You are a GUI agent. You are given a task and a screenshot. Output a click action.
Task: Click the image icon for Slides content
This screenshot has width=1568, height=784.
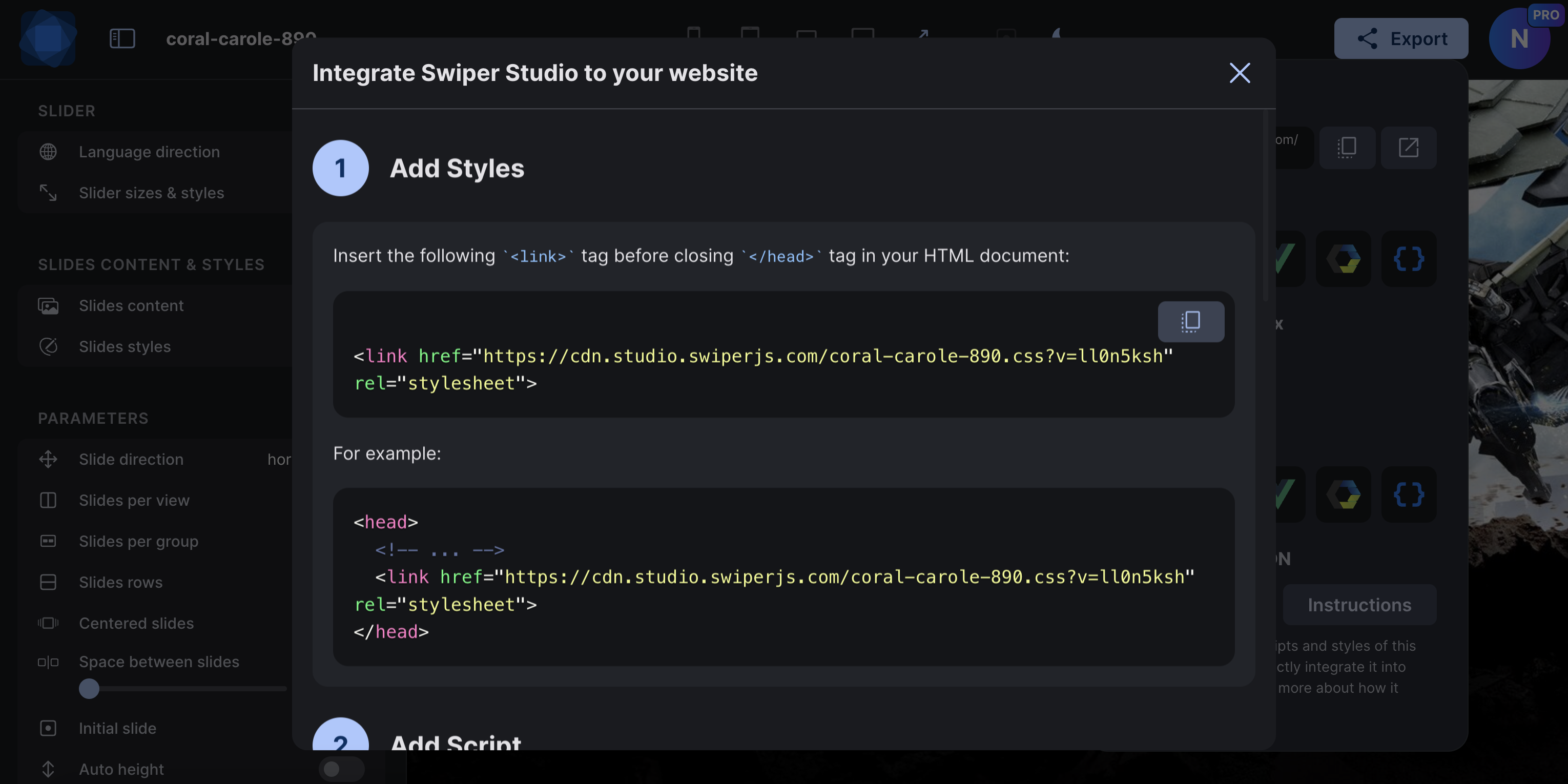click(48, 305)
